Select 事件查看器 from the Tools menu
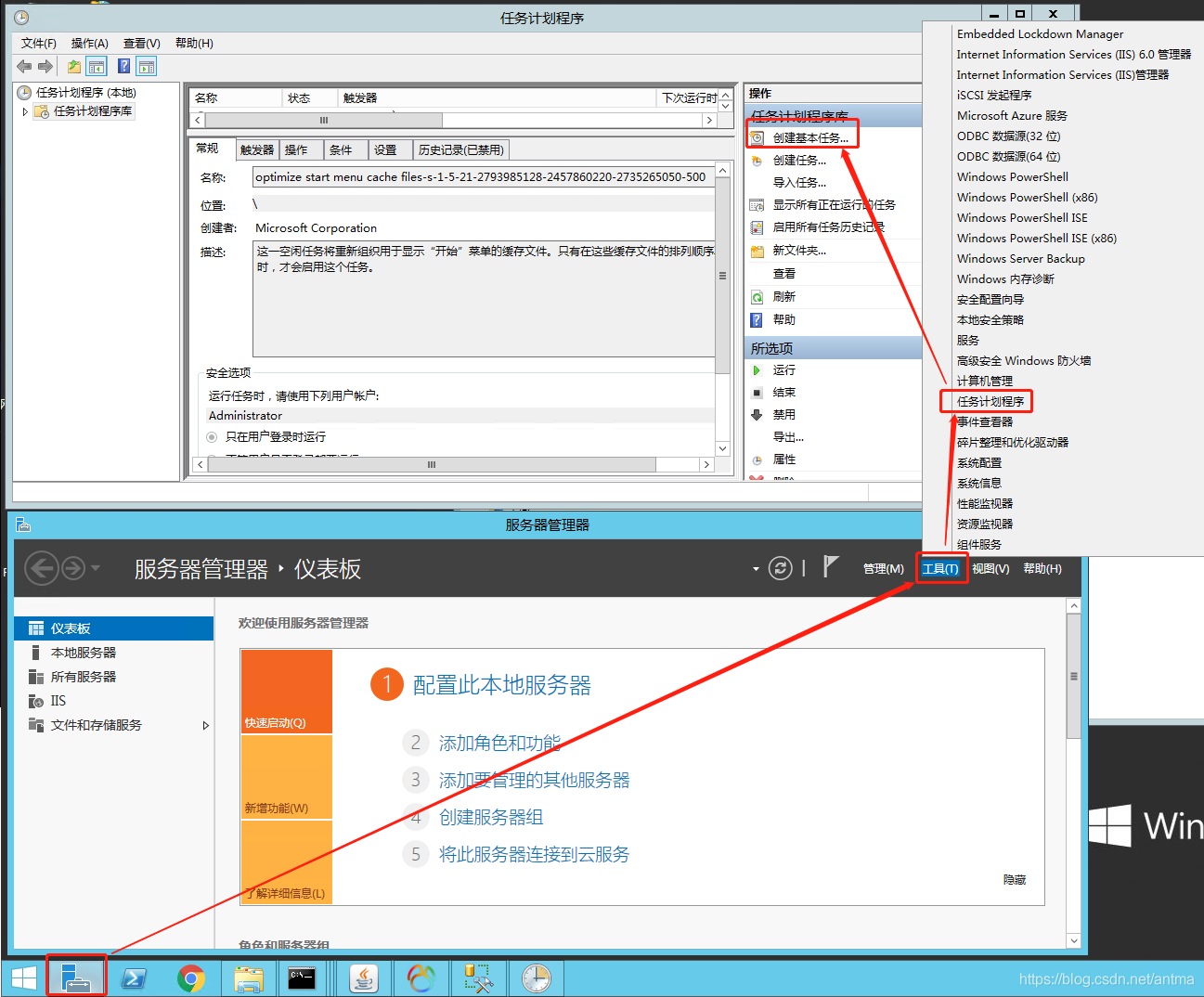 [985, 421]
